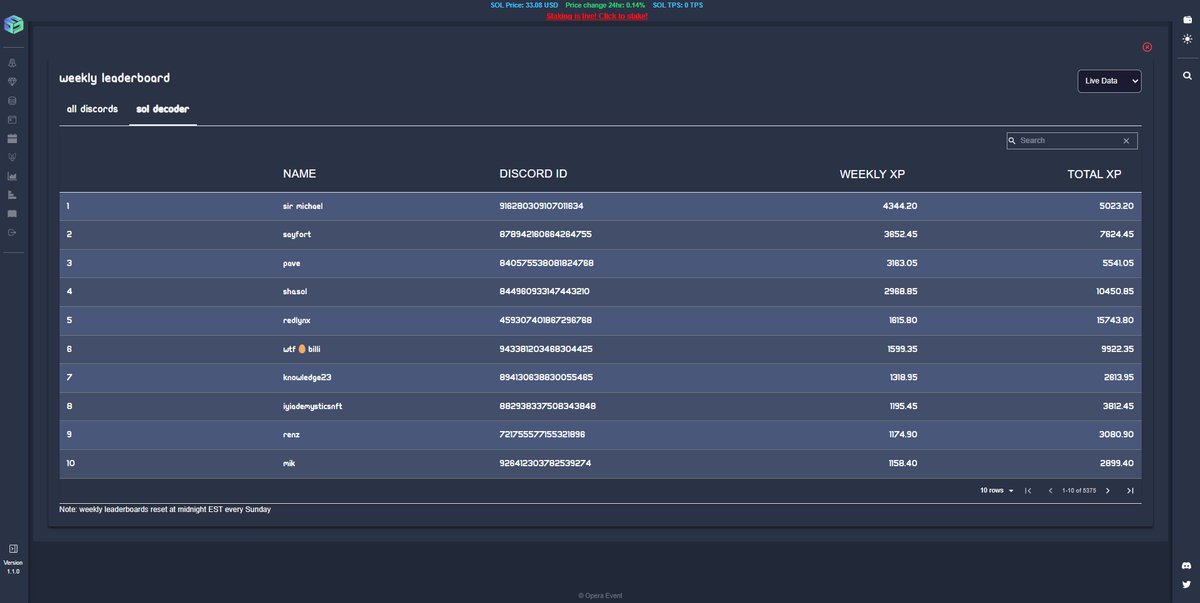
Task: Select the name renz
Action: [x=292, y=434]
